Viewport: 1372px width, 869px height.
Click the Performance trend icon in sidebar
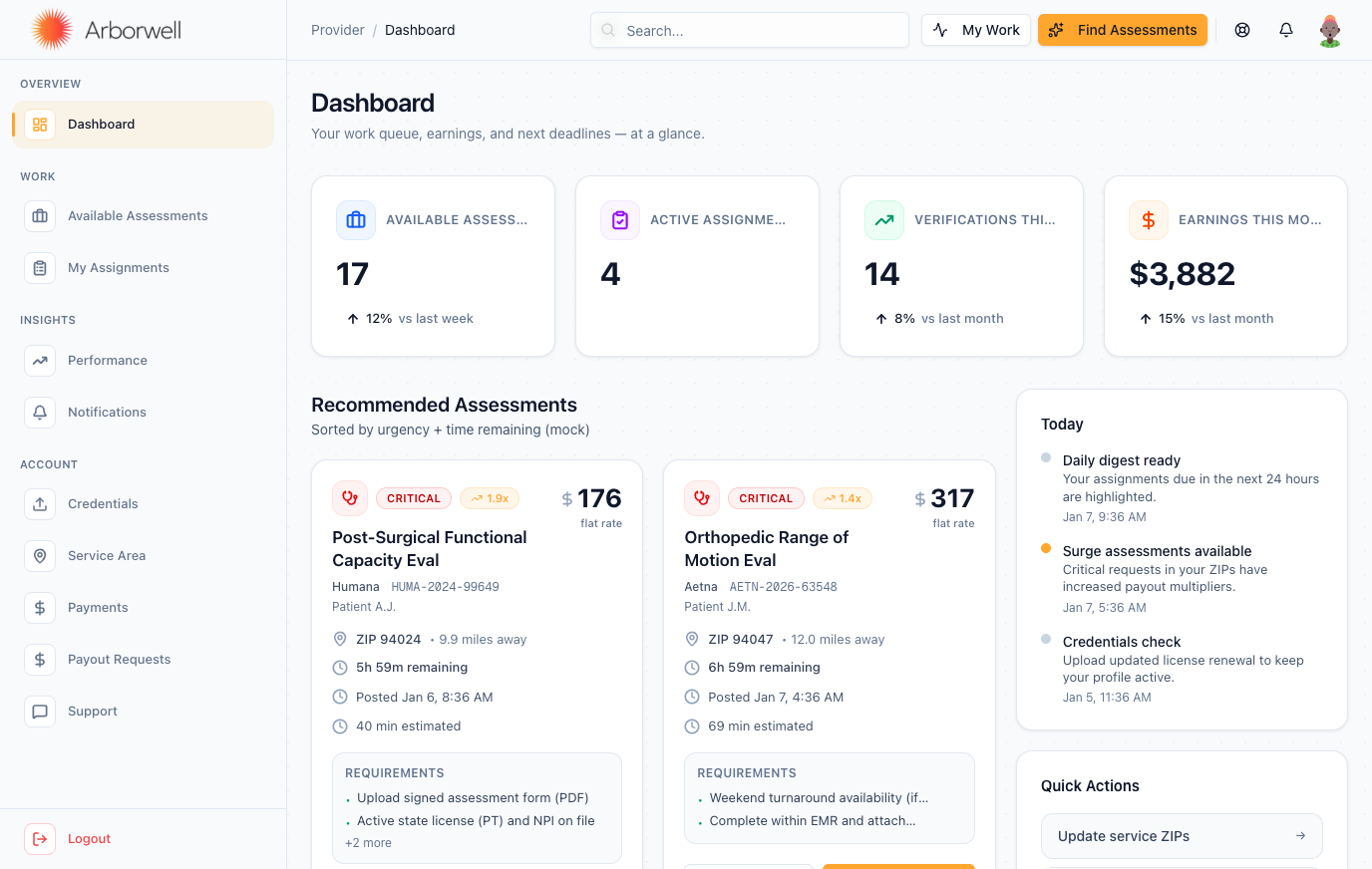point(40,361)
